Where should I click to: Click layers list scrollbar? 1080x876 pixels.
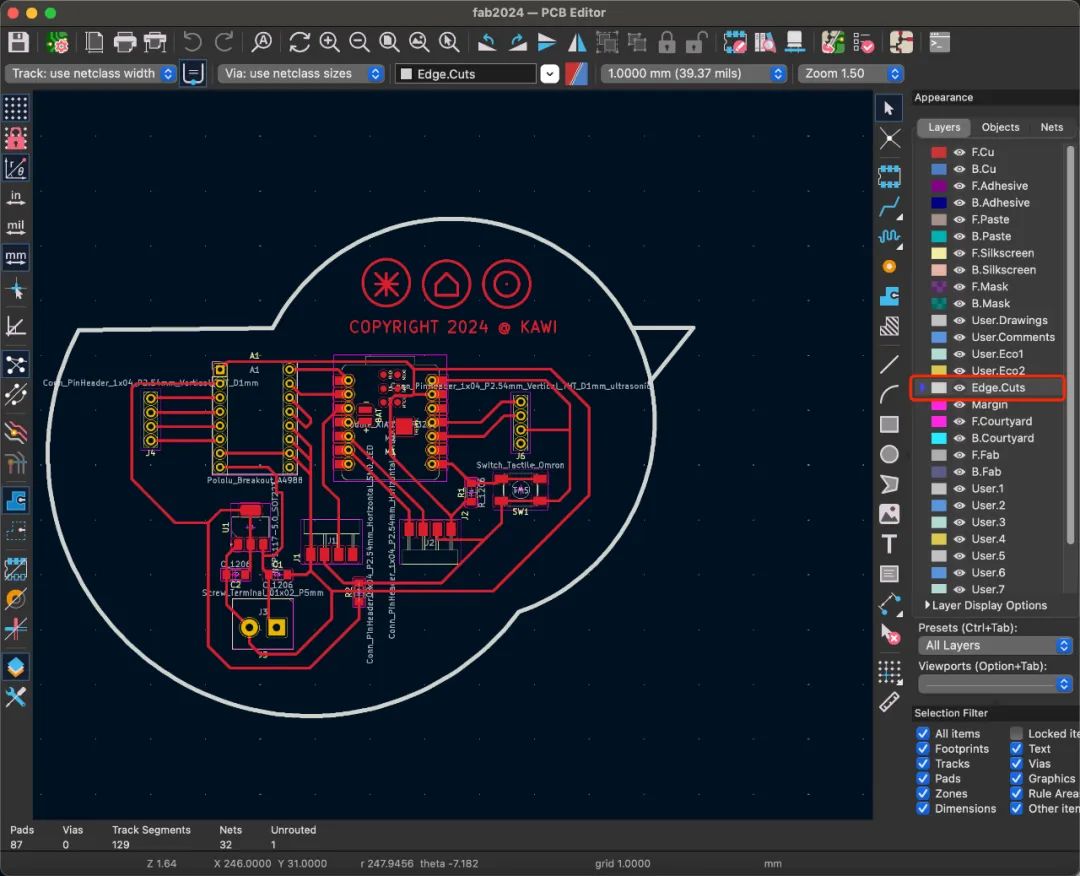(1070, 344)
